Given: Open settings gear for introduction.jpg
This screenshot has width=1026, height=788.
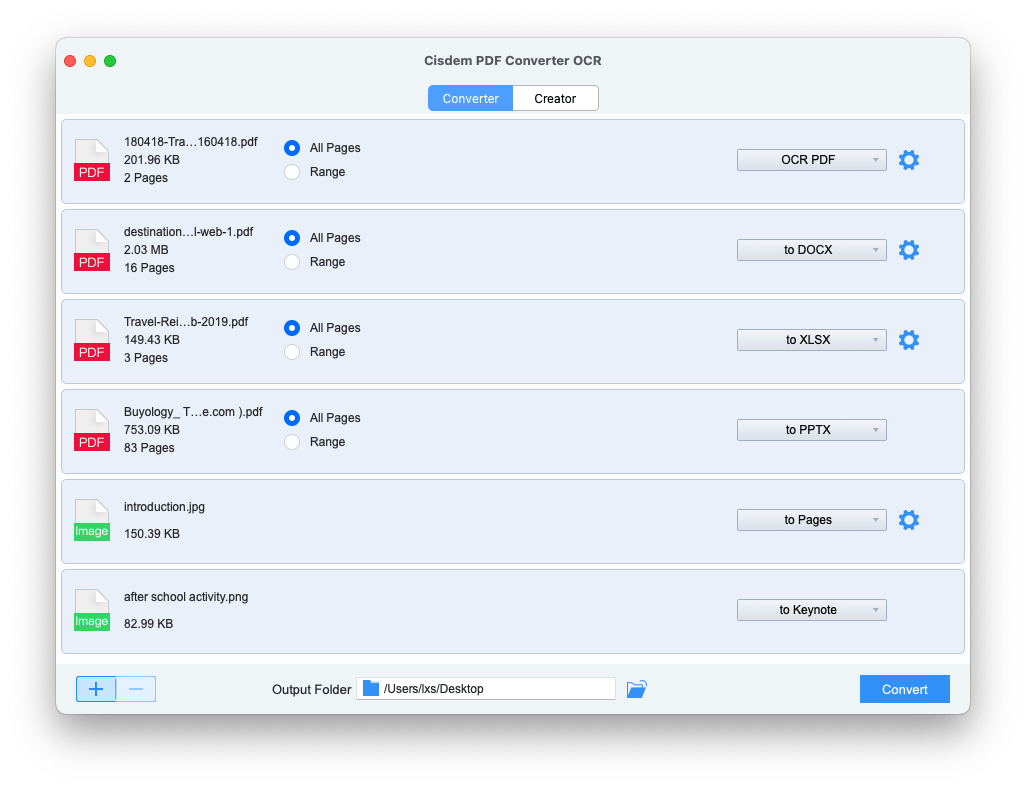Looking at the screenshot, I should coord(908,520).
